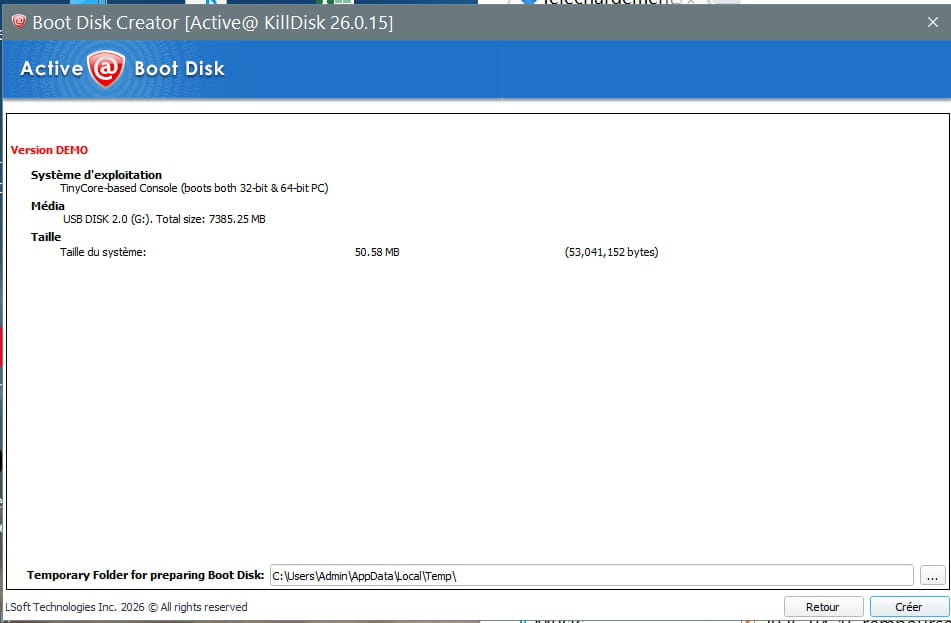Select the Média heading
The image size is (951, 623).
point(47,206)
